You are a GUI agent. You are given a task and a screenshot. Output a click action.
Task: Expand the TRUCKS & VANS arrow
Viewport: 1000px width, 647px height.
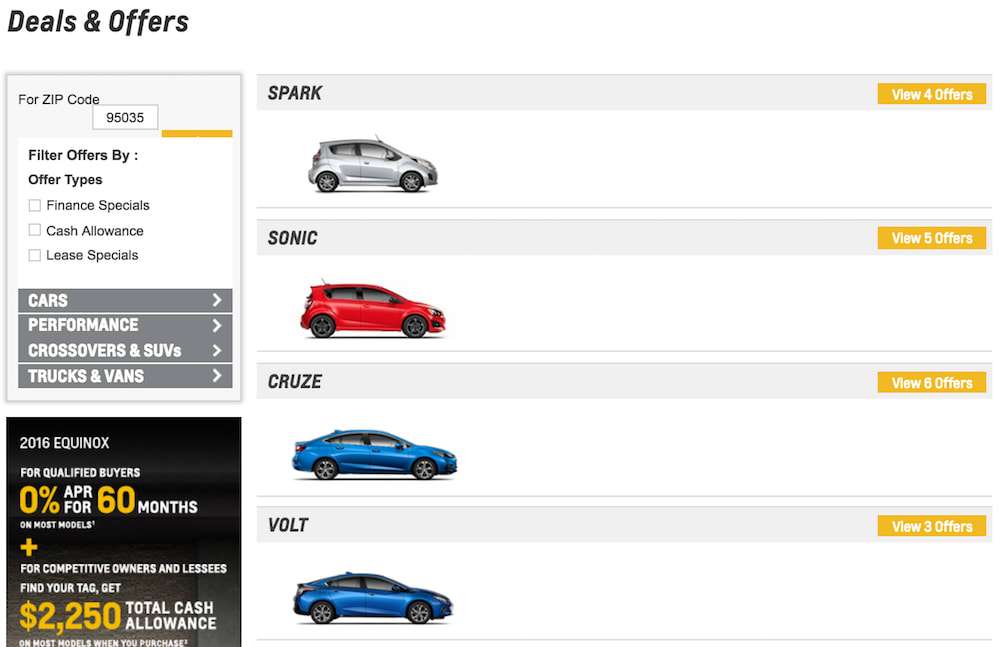pyautogui.click(x=217, y=375)
